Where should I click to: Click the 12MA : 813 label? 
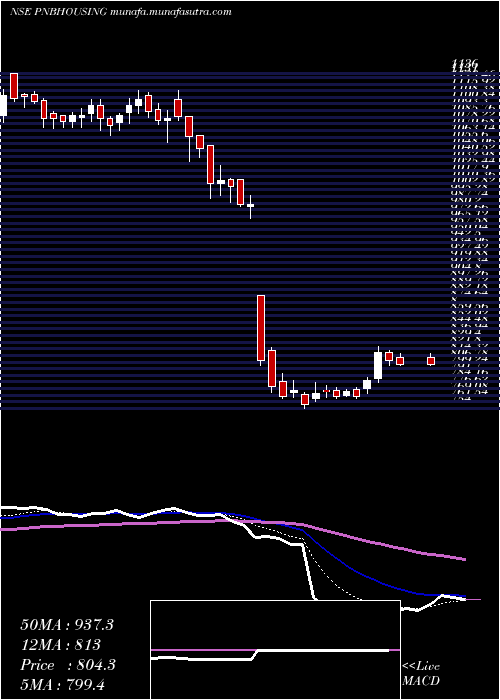(x=60, y=645)
